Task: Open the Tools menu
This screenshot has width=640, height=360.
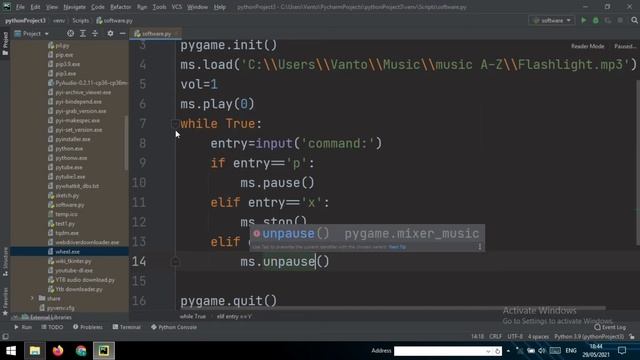Action: (159, 7)
